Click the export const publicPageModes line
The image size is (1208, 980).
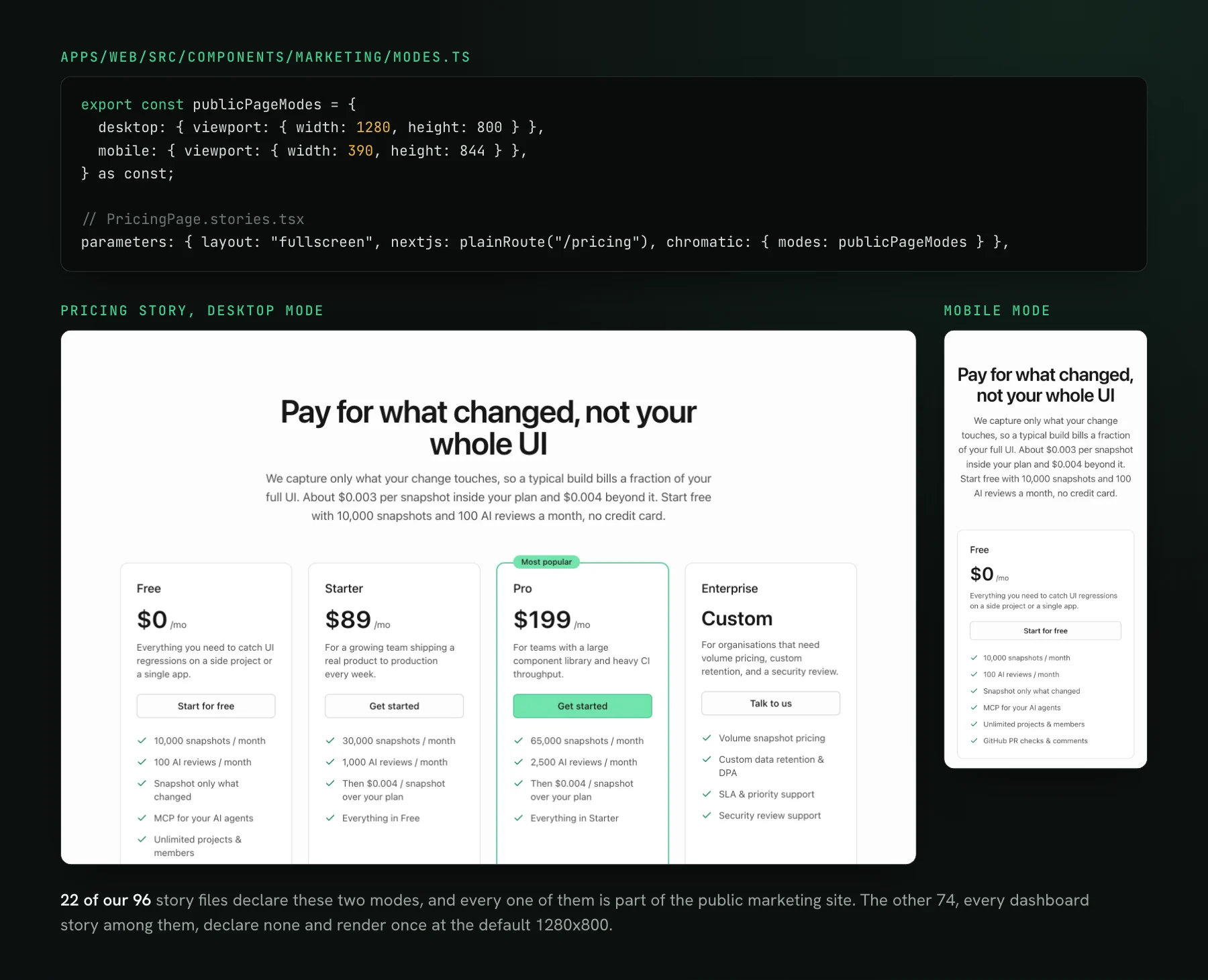click(x=219, y=105)
